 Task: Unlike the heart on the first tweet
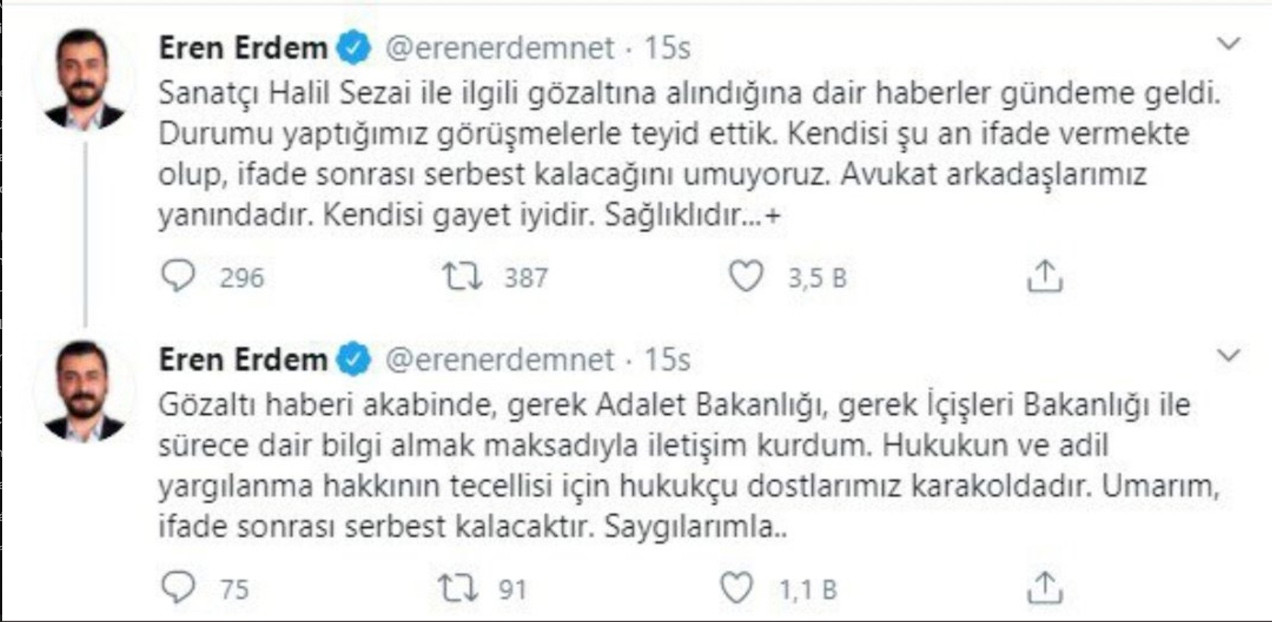coord(744,275)
